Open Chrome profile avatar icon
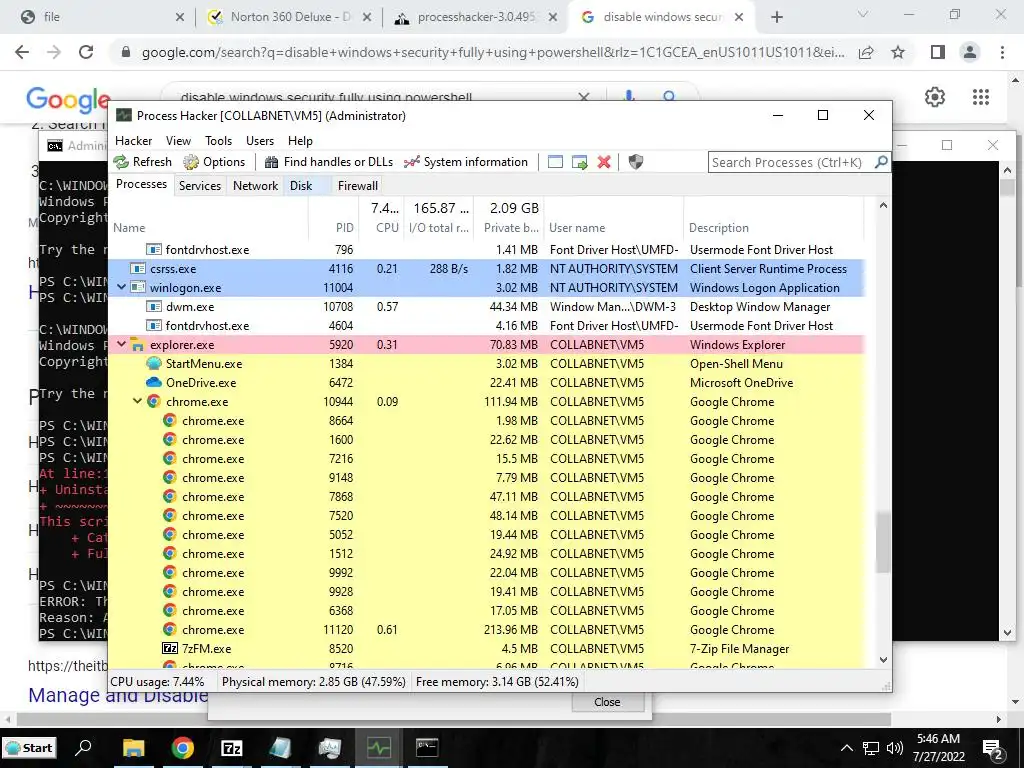 coord(970,52)
